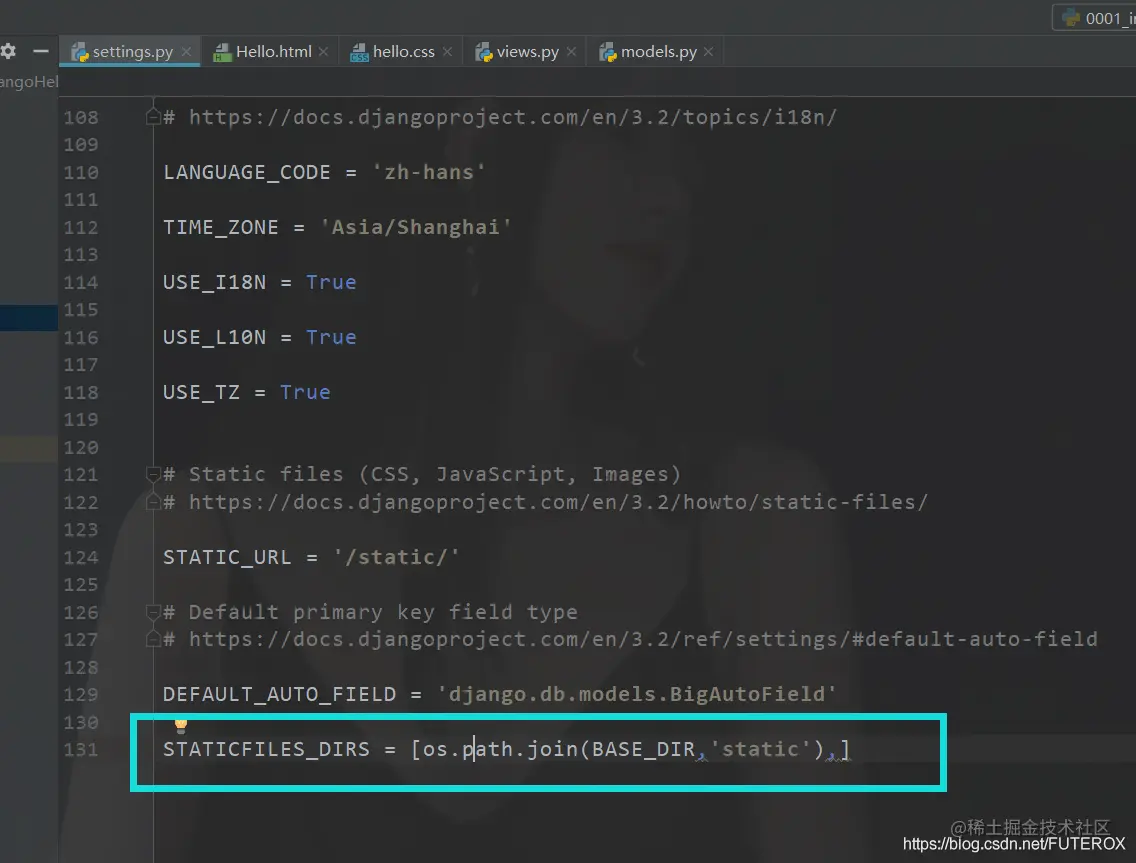Click the 'zh-hans' string value
This screenshot has height=863, width=1136.
428,172
